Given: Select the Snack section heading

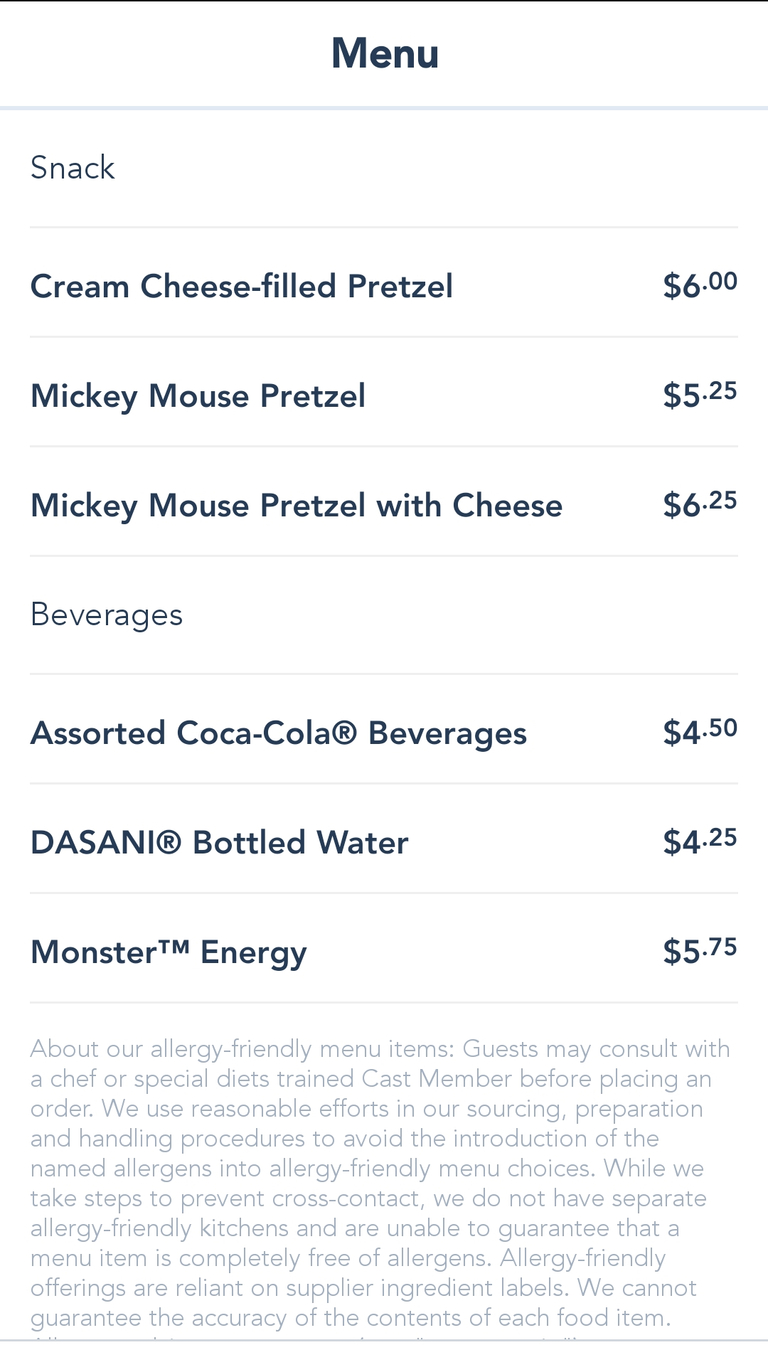Looking at the screenshot, I should point(73,167).
